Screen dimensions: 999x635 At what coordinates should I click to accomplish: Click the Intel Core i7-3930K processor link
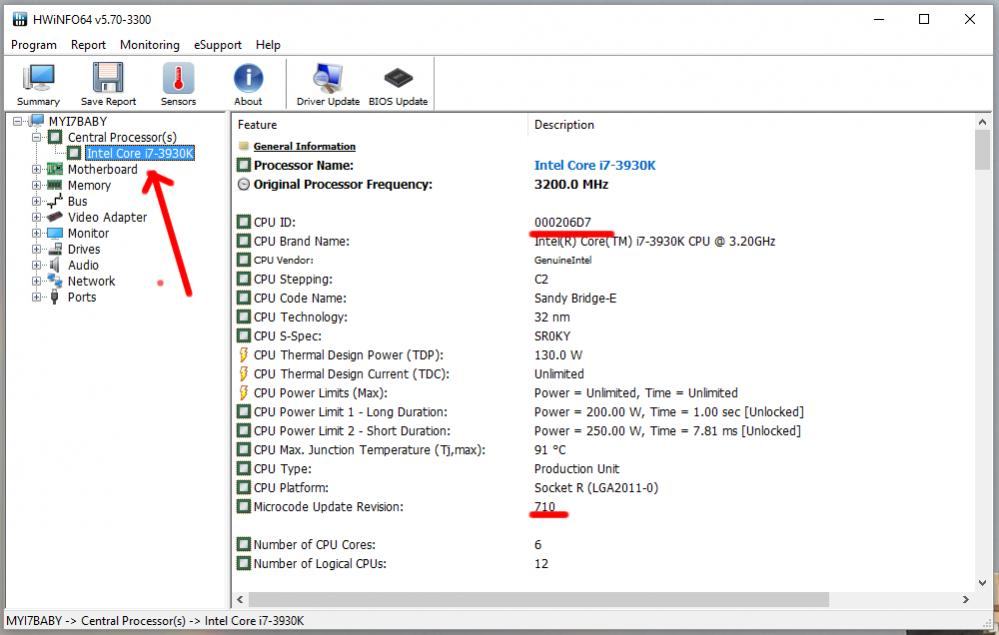pos(595,165)
